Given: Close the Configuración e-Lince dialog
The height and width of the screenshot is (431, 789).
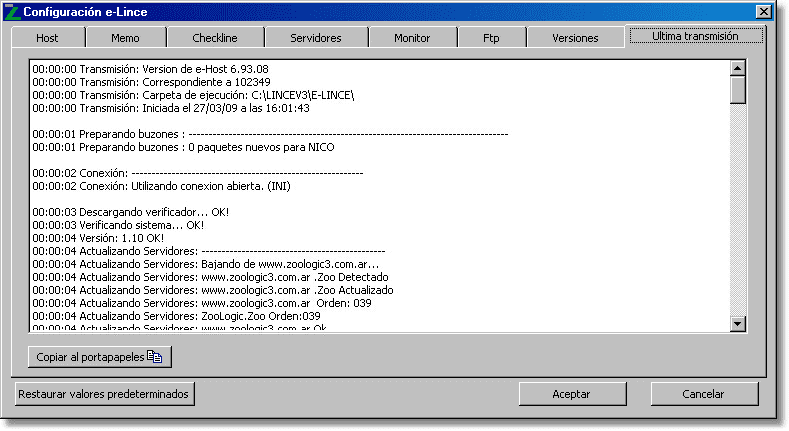Looking at the screenshot, I should (763, 12).
